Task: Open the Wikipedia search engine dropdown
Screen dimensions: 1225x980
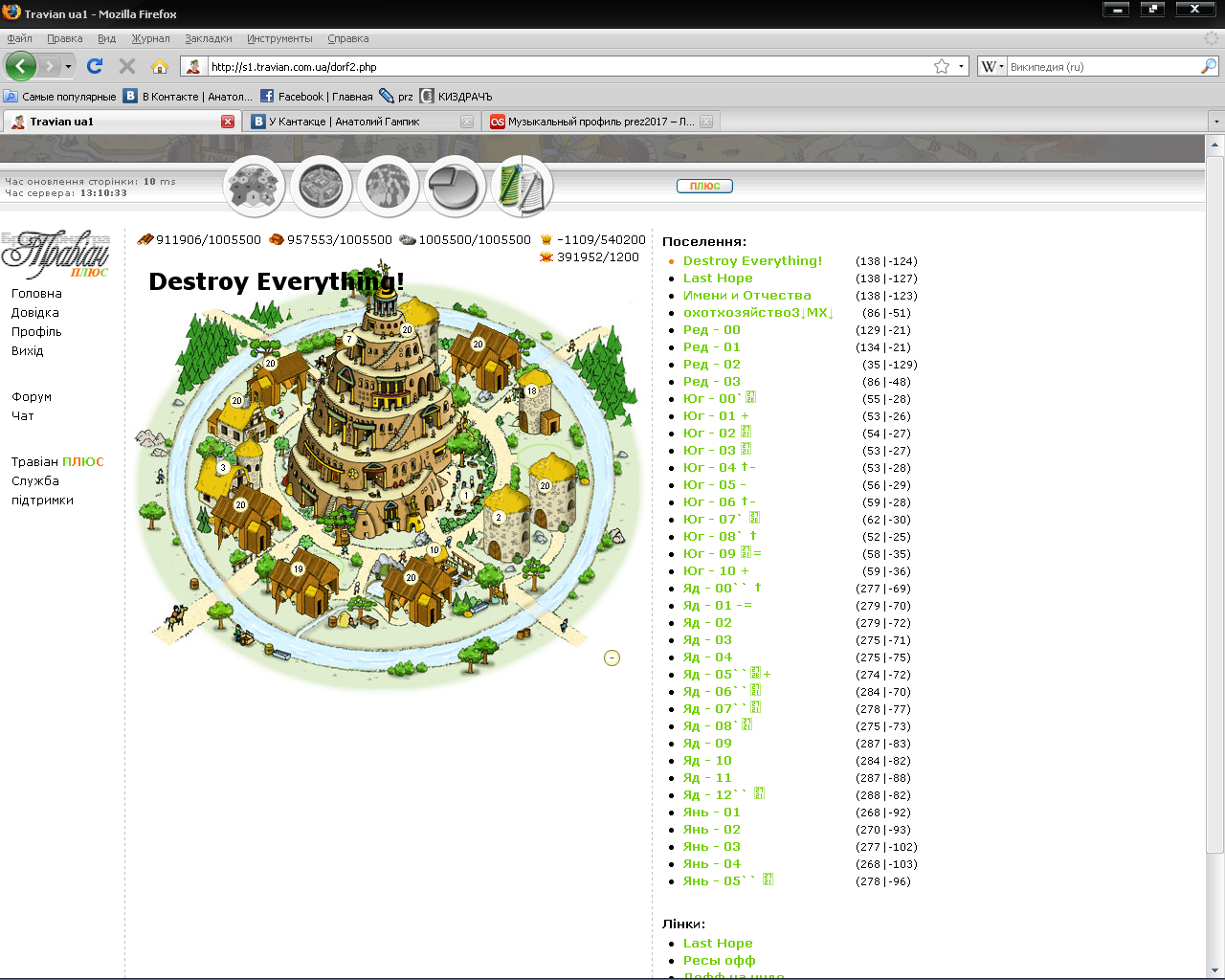Action: (991, 66)
